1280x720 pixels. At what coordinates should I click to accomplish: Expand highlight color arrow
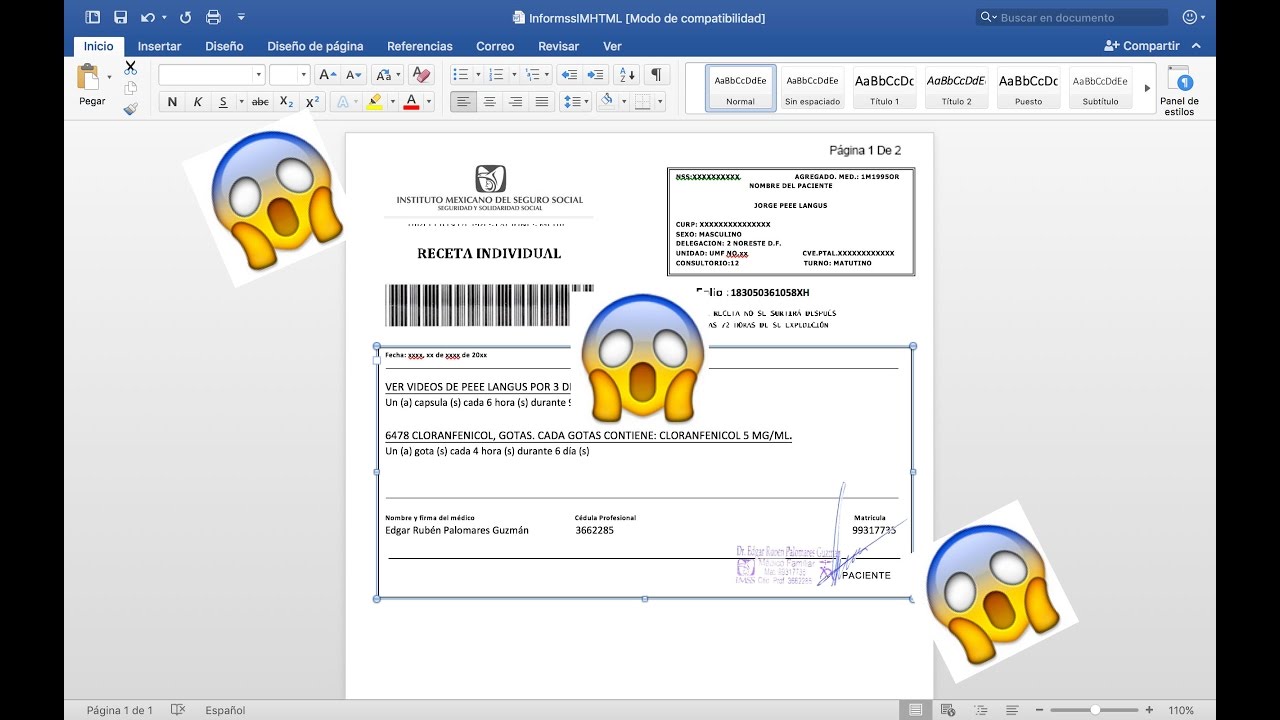click(x=393, y=102)
